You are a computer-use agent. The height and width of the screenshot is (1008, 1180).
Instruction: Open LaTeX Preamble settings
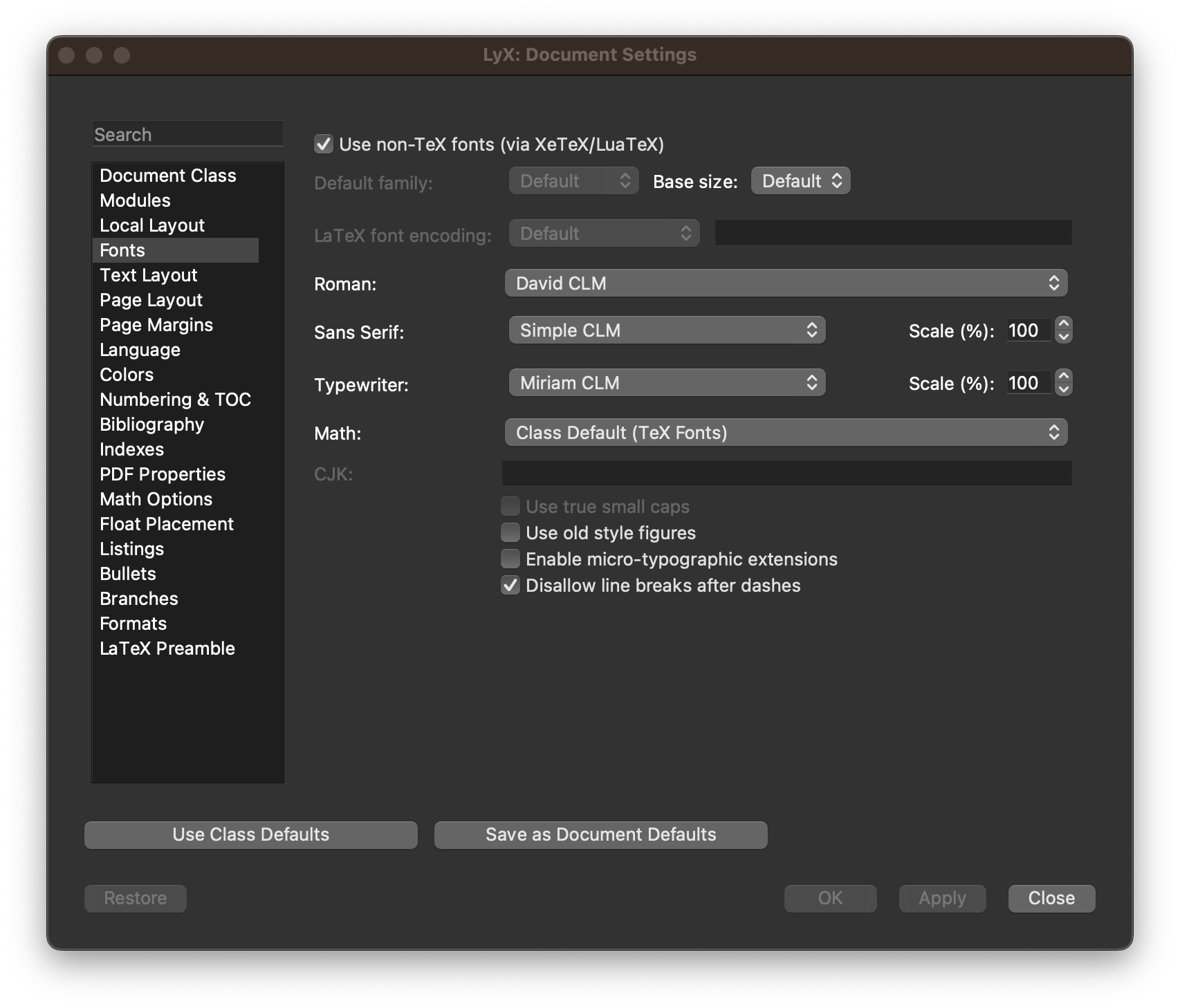pos(176,648)
